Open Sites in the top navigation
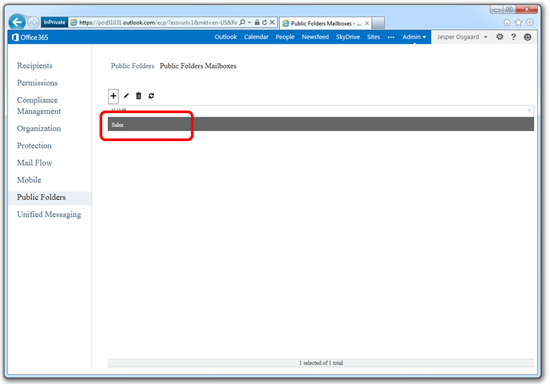This screenshot has height=385, width=550. tap(373, 37)
